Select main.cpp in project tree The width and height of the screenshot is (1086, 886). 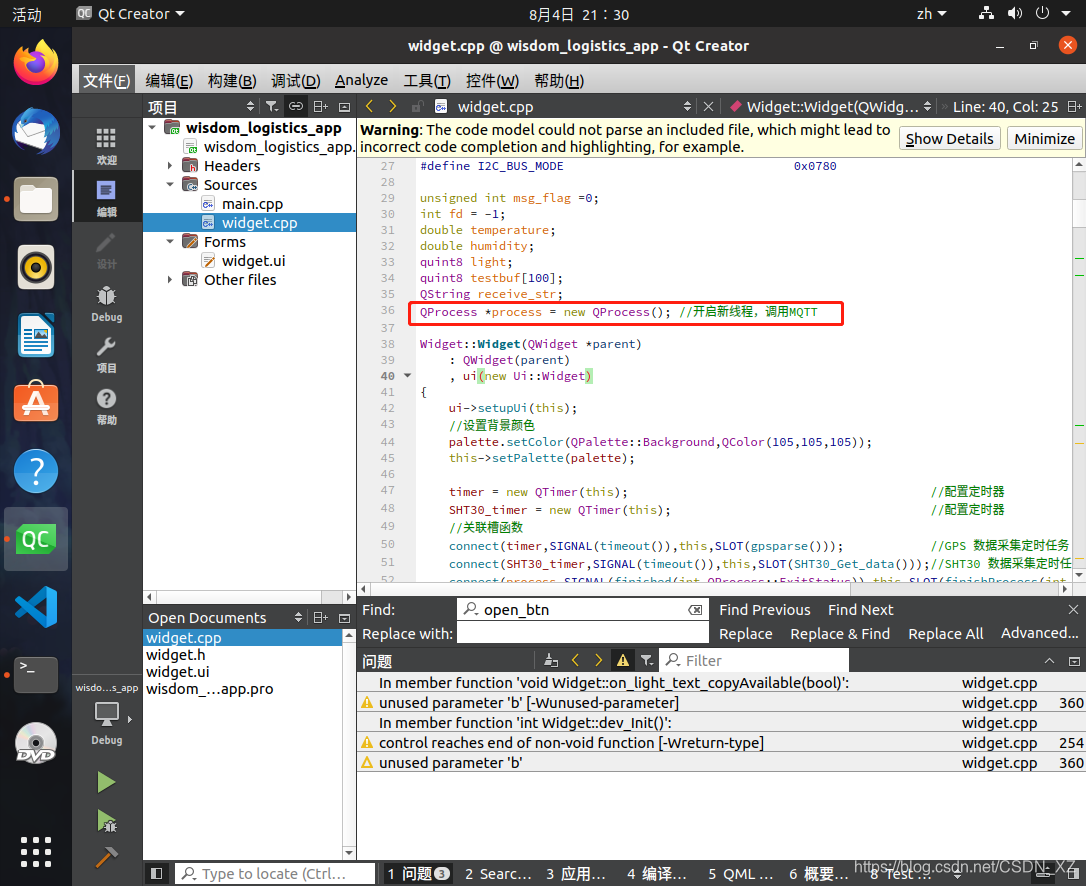[x=252, y=204]
